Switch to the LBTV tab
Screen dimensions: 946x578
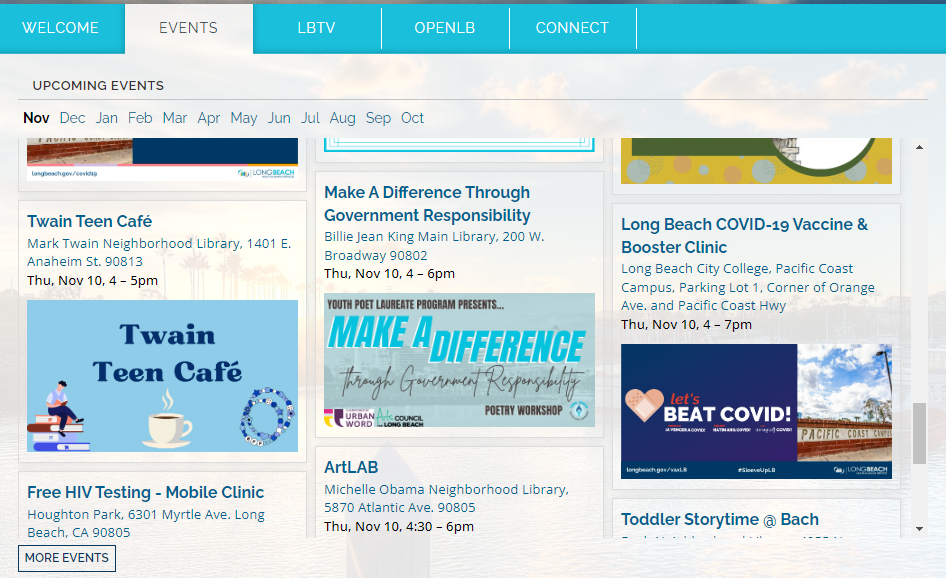click(316, 28)
